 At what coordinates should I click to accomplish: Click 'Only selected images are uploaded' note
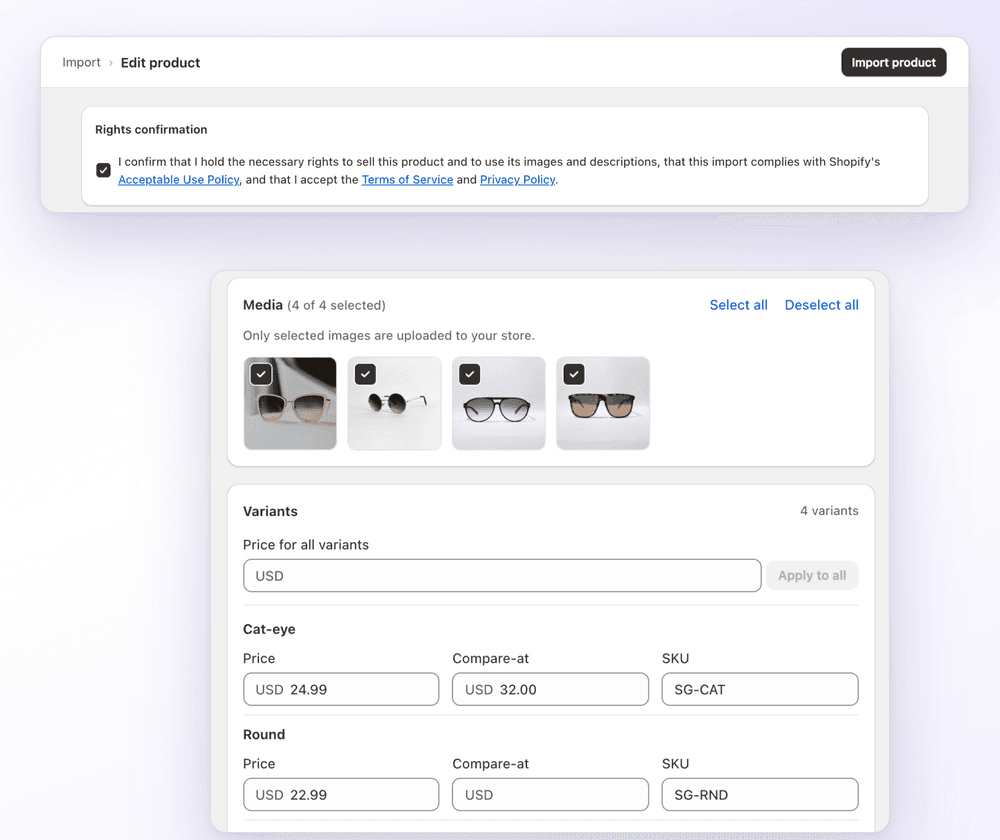click(x=389, y=335)
